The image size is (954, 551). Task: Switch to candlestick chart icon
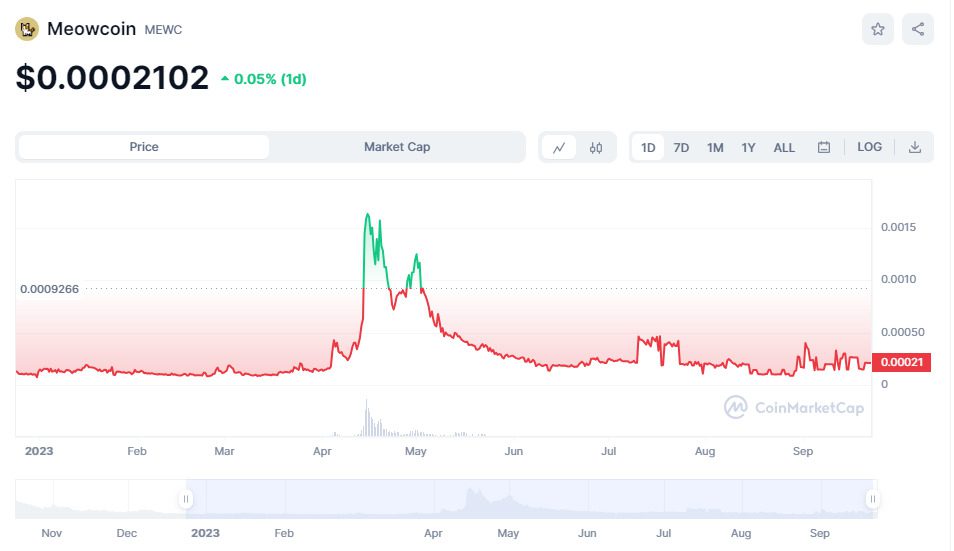[x=596, y=147]
